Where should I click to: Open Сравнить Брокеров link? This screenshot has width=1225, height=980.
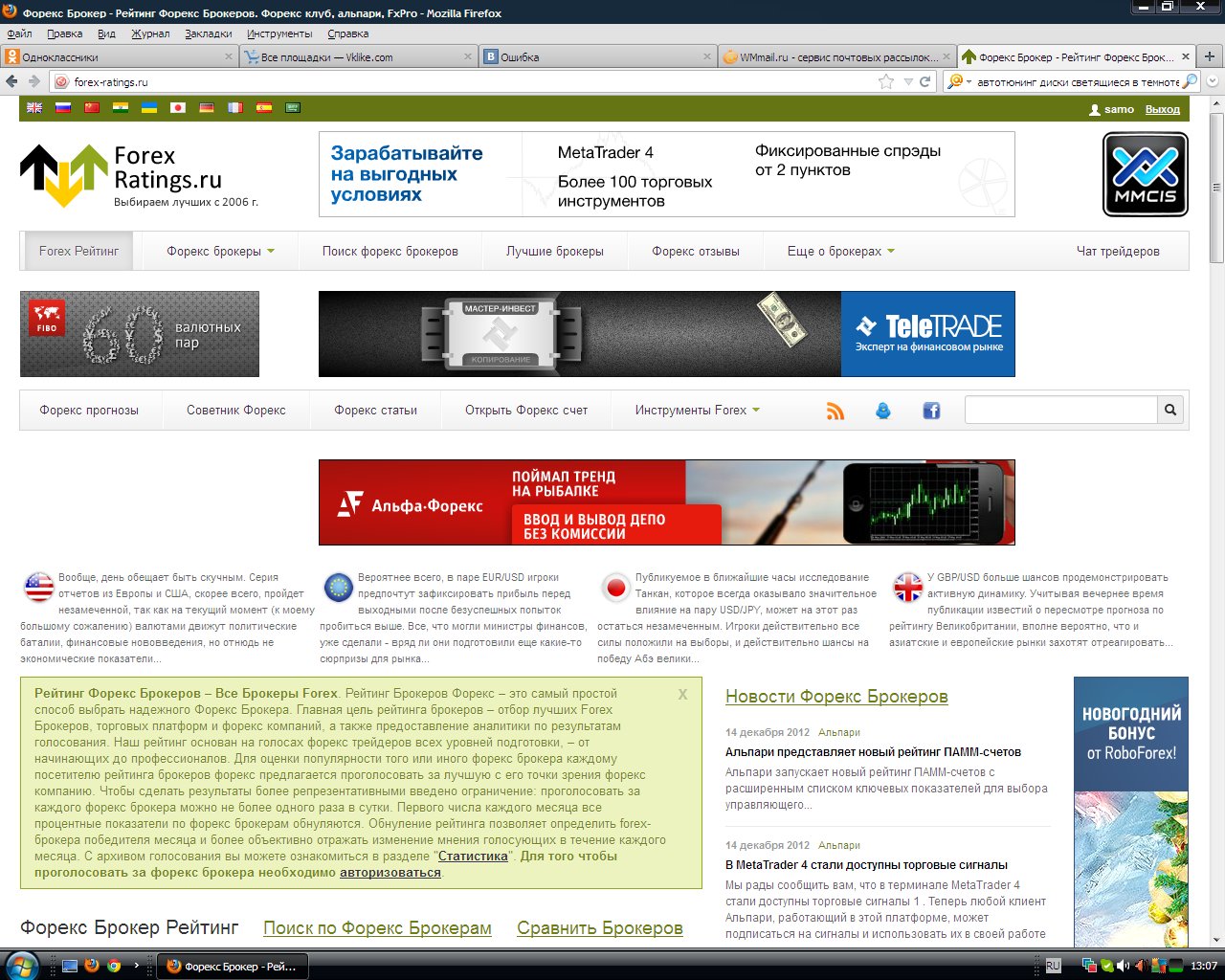tap(600, 928)
